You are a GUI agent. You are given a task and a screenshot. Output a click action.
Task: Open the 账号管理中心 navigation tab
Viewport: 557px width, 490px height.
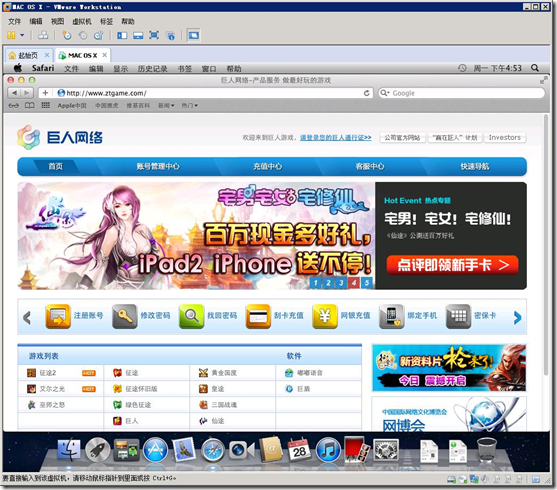point(158,166)
